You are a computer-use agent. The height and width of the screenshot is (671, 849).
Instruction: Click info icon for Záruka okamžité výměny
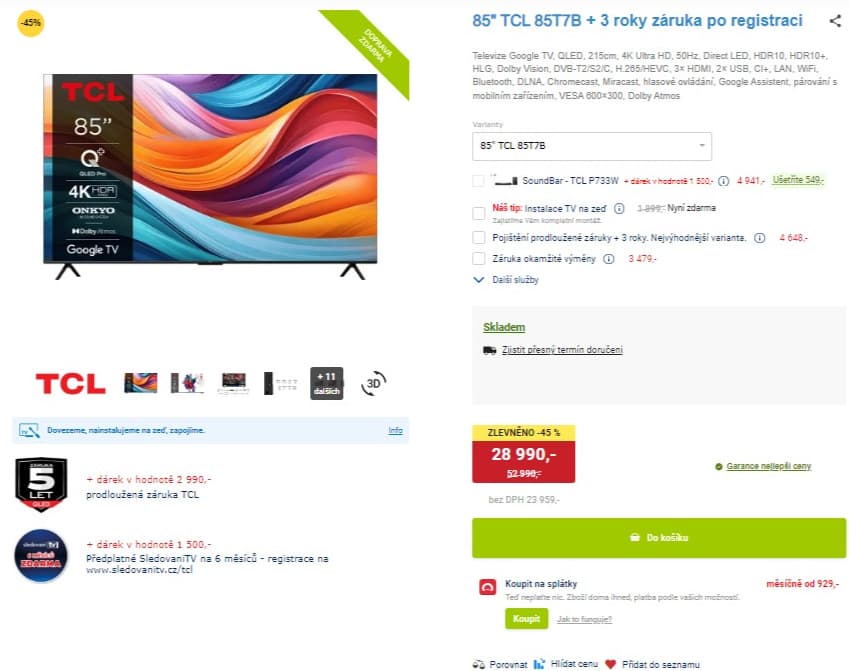[x=609, y=259]
